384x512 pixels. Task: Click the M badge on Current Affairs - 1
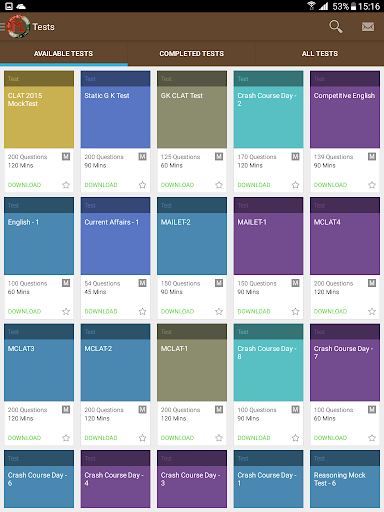[142, 283]
